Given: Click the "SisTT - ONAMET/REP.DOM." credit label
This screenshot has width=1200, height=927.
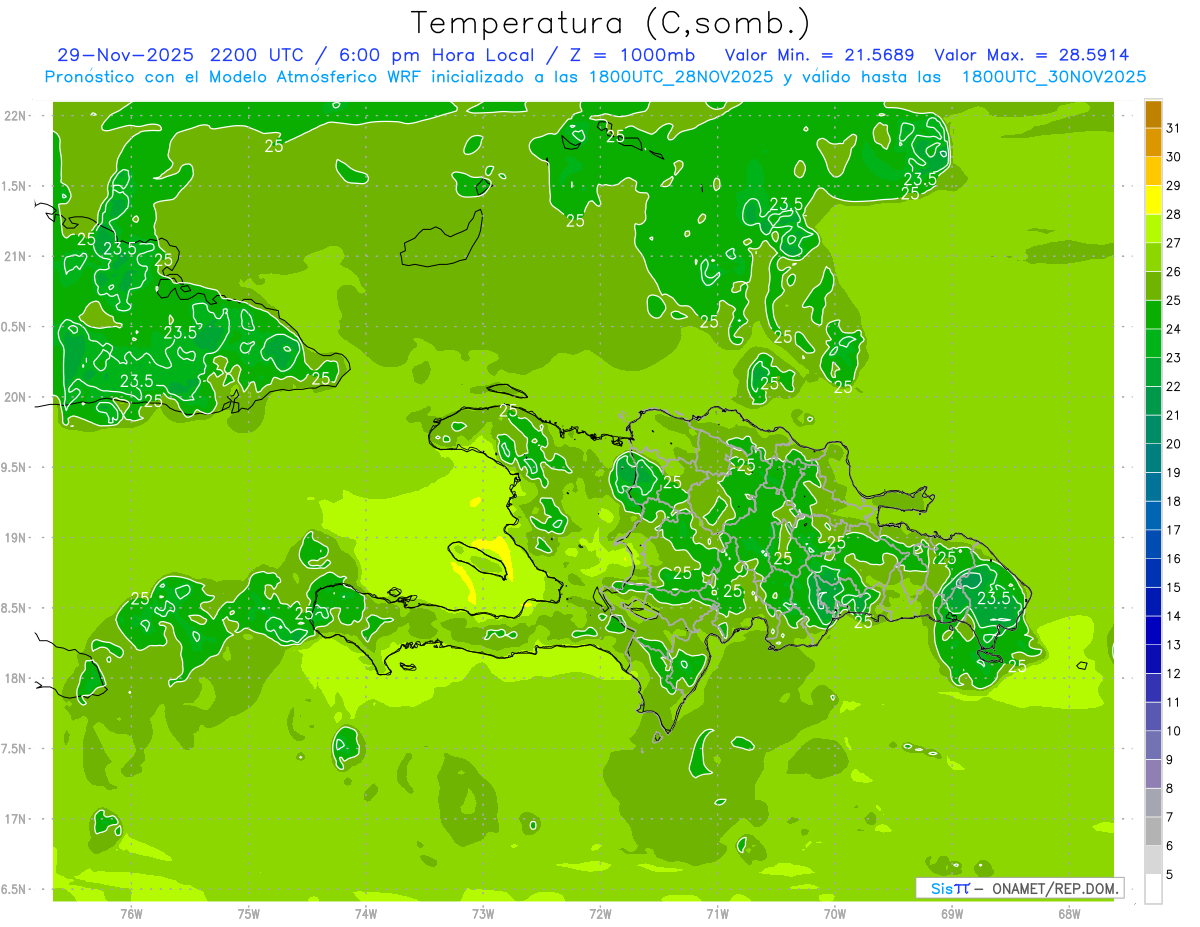Looking at the screenshot, I should tap(1021, 888).
